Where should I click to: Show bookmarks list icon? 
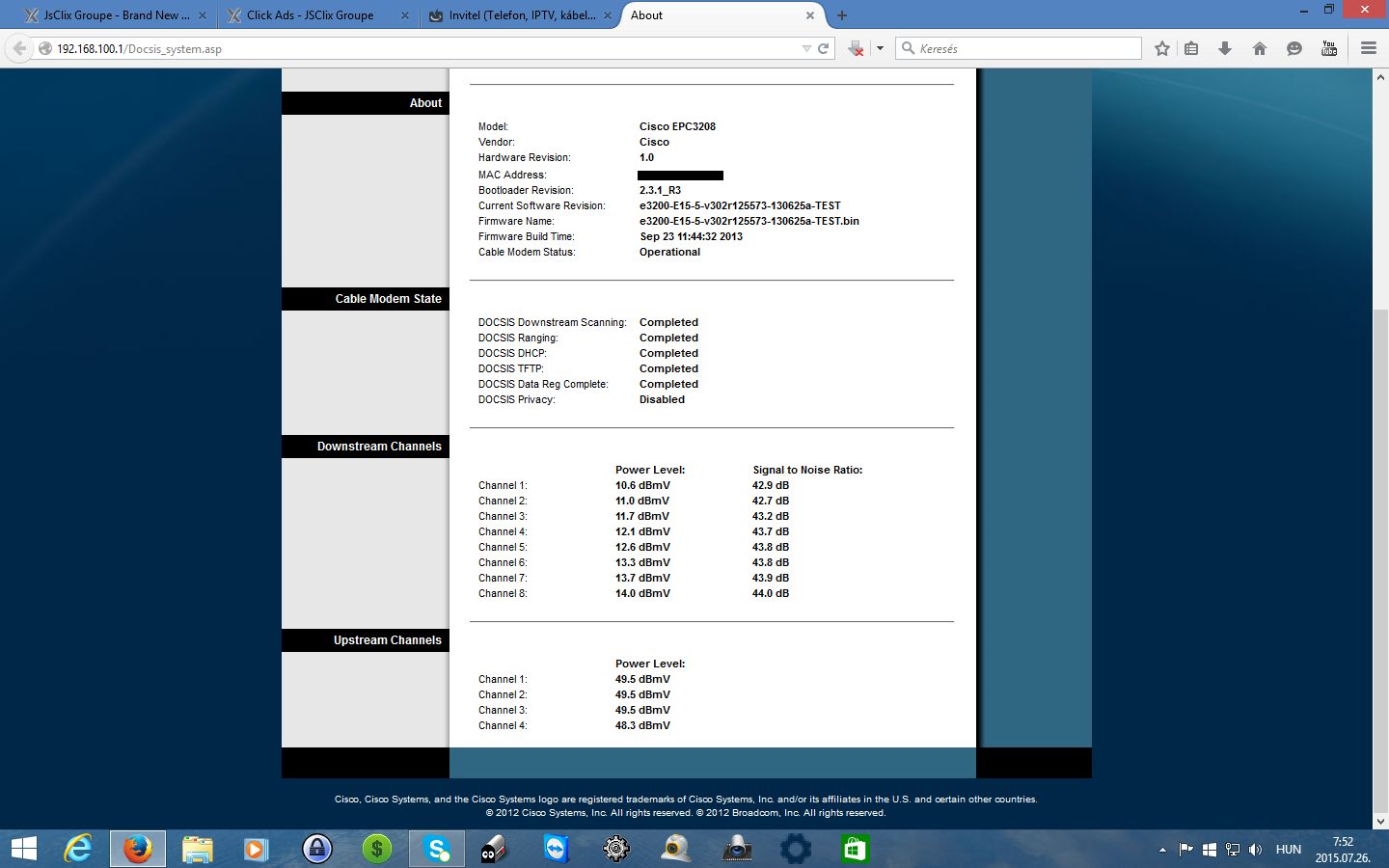point(1192,48)
